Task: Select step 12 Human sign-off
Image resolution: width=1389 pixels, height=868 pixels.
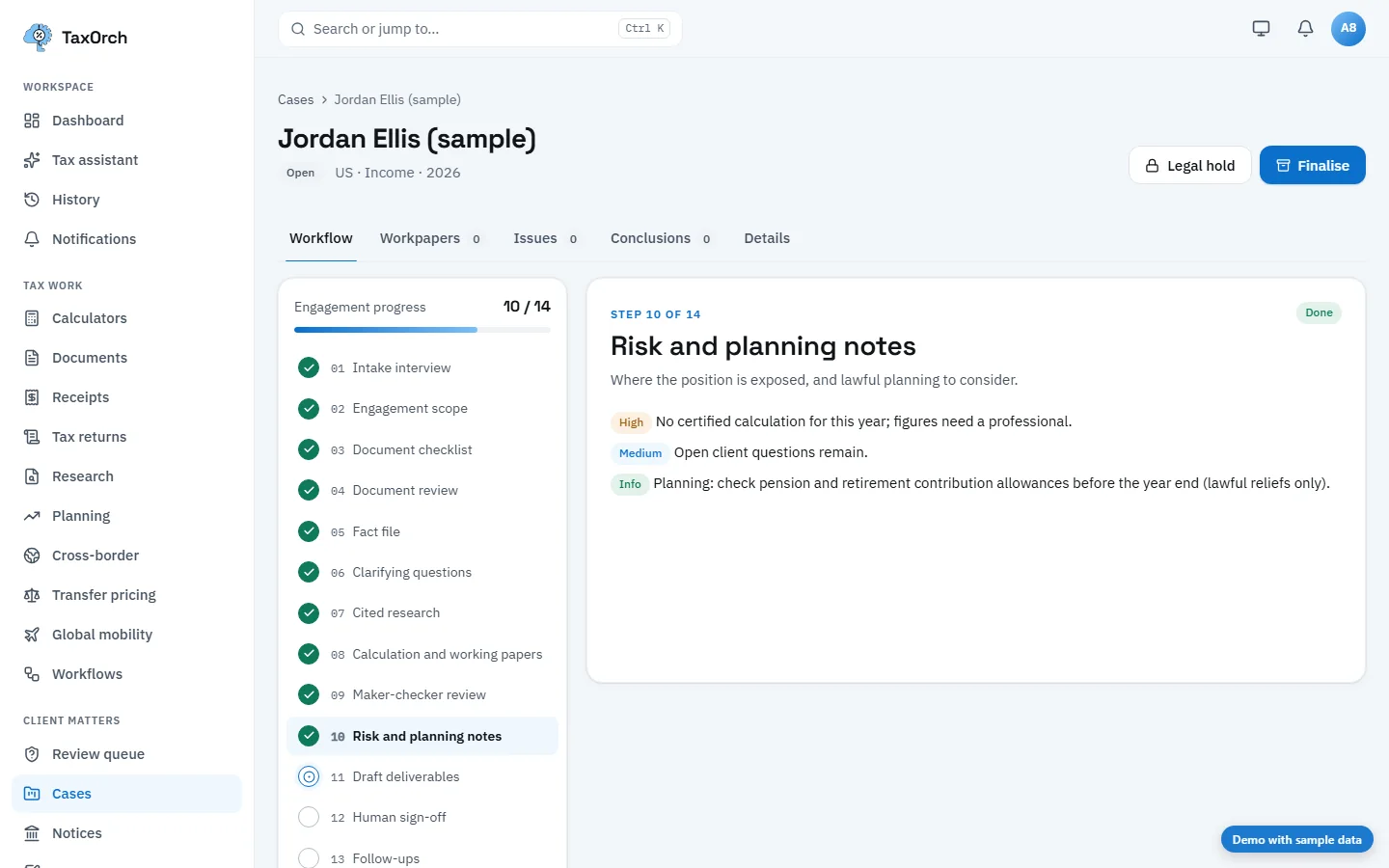Action: tap(422, 817)
